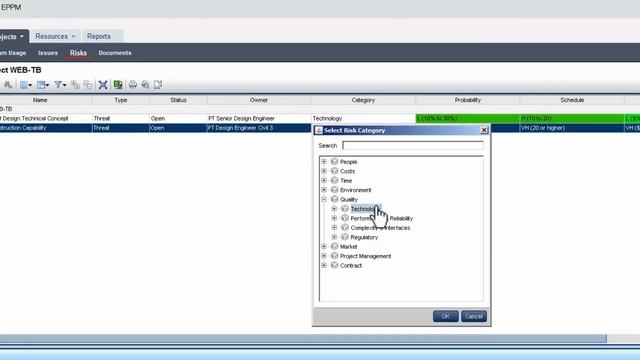This screenshot has height=360, width=640.
Task: Sort by the Category column header
Action: point(363,100)
